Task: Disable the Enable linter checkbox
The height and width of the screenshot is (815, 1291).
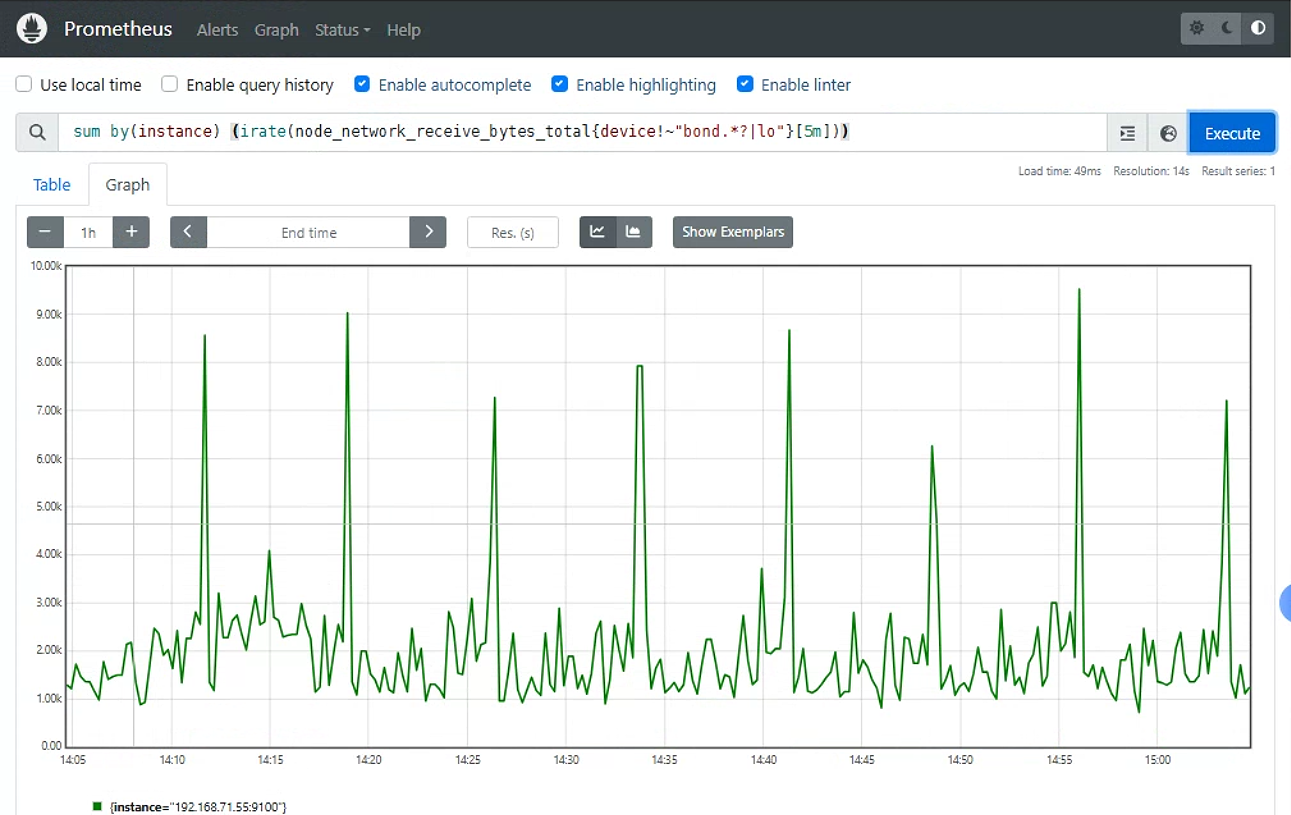Action: 745,85
